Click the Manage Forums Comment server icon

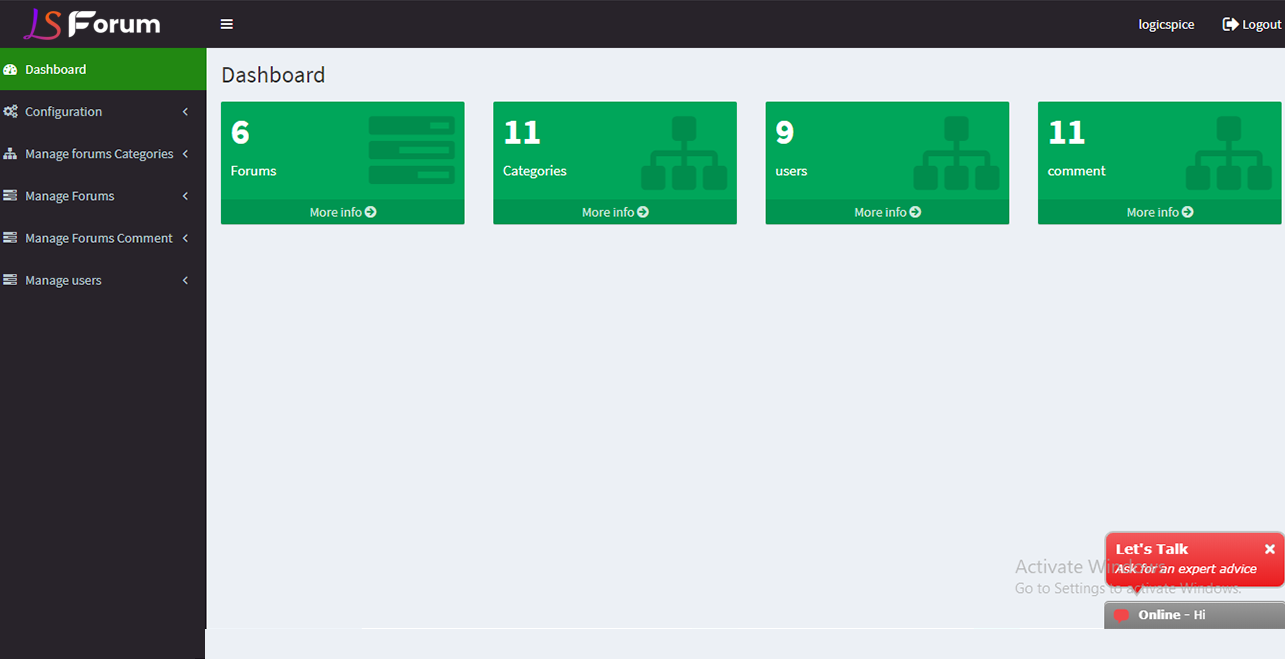[10, 237]
